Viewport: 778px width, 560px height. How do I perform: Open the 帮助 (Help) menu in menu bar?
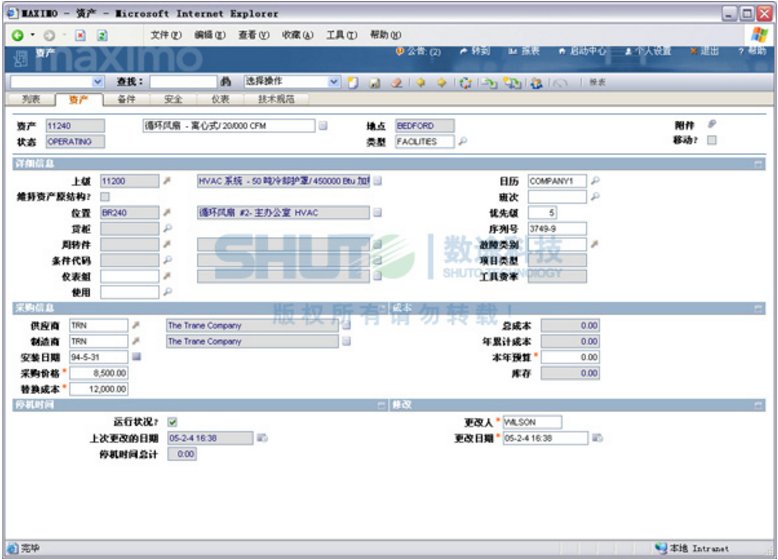386,35
